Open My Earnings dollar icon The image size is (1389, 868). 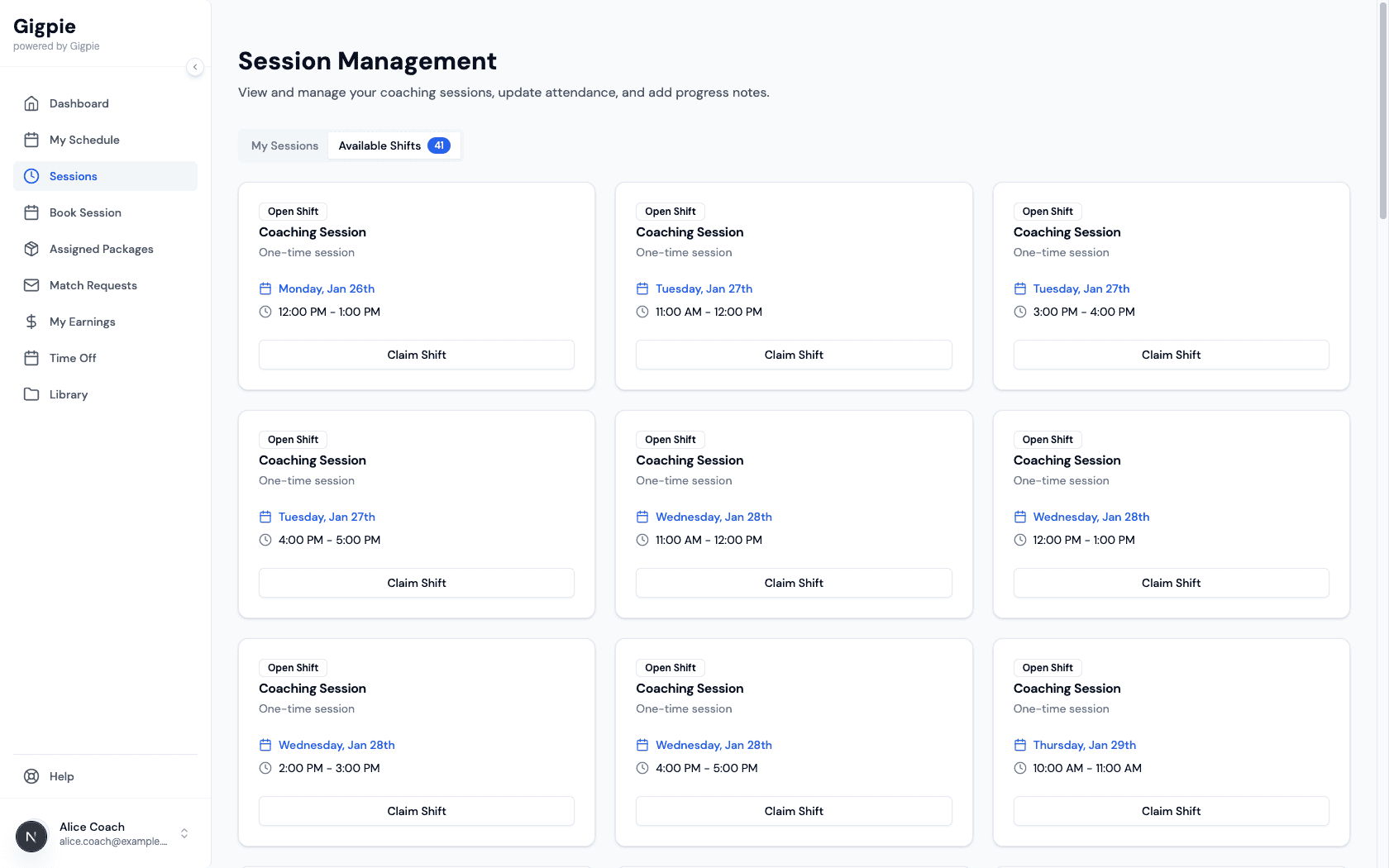point(31,322)
